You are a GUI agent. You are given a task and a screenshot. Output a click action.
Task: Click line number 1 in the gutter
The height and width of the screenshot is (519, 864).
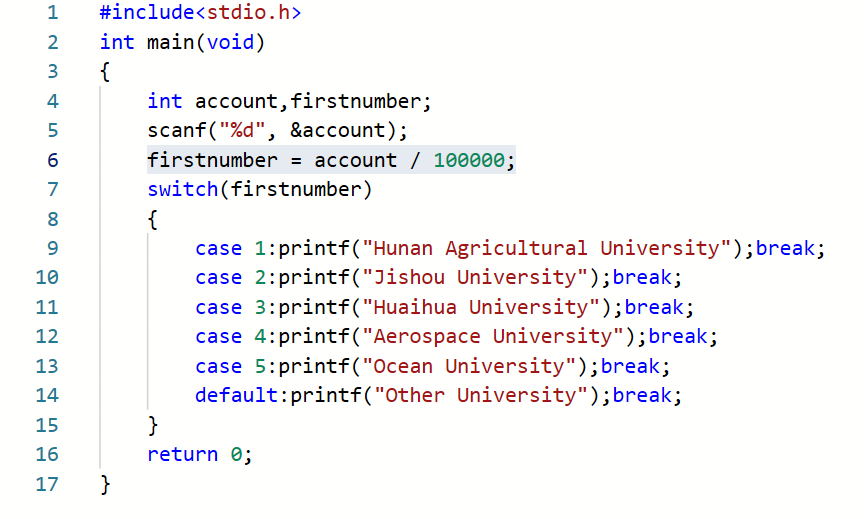coord(52,13)
